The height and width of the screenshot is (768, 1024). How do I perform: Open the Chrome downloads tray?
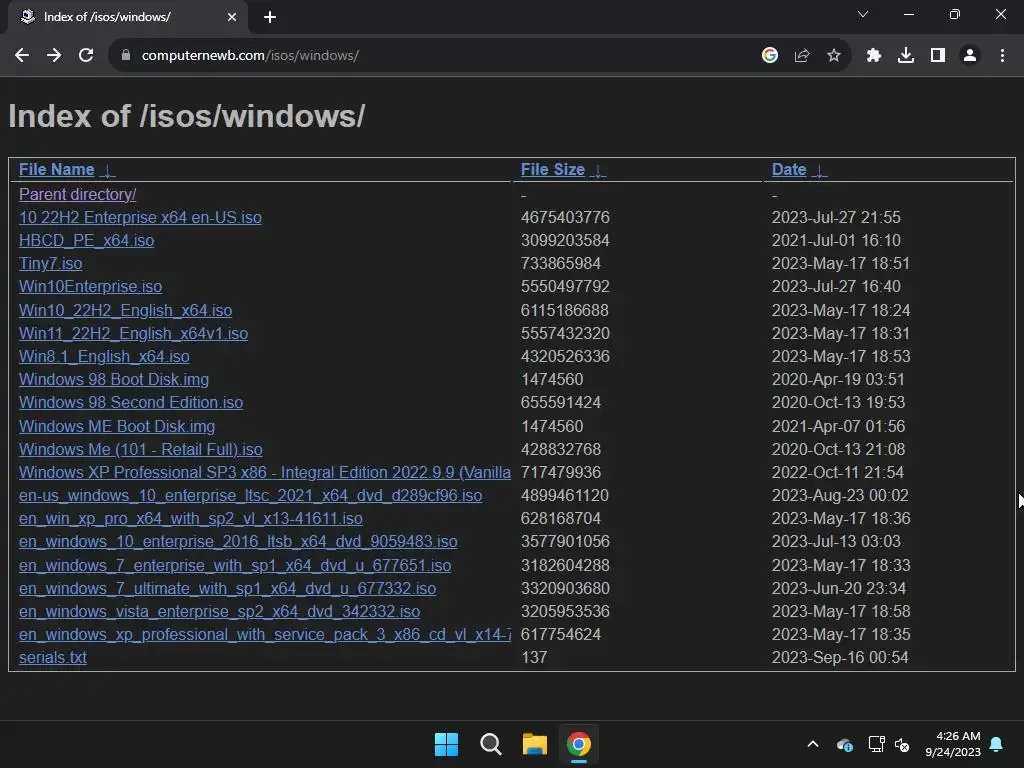point(906,56)
